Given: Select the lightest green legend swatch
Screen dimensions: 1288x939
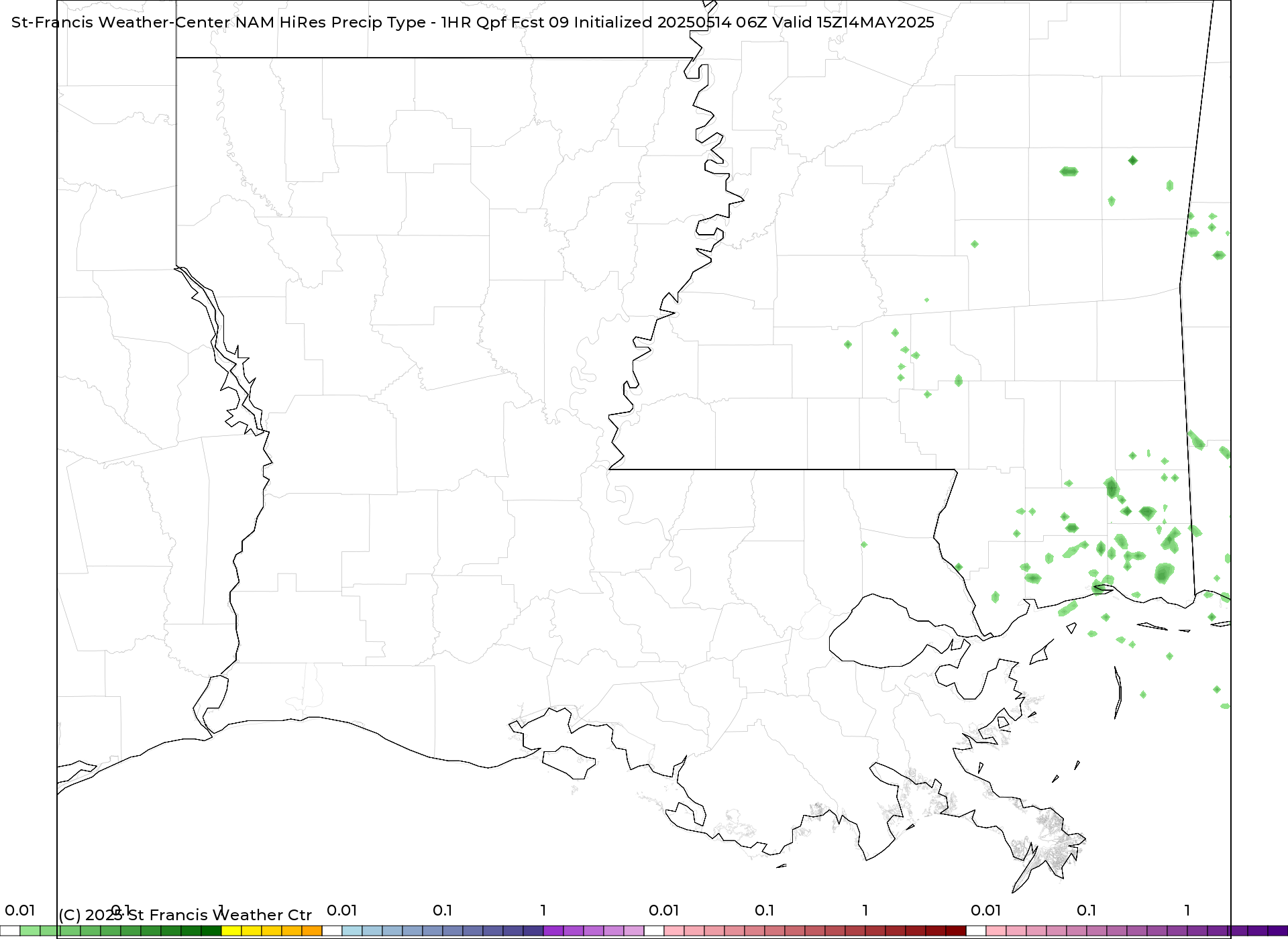Looking at the screenshot, I should tap(30, 931).
